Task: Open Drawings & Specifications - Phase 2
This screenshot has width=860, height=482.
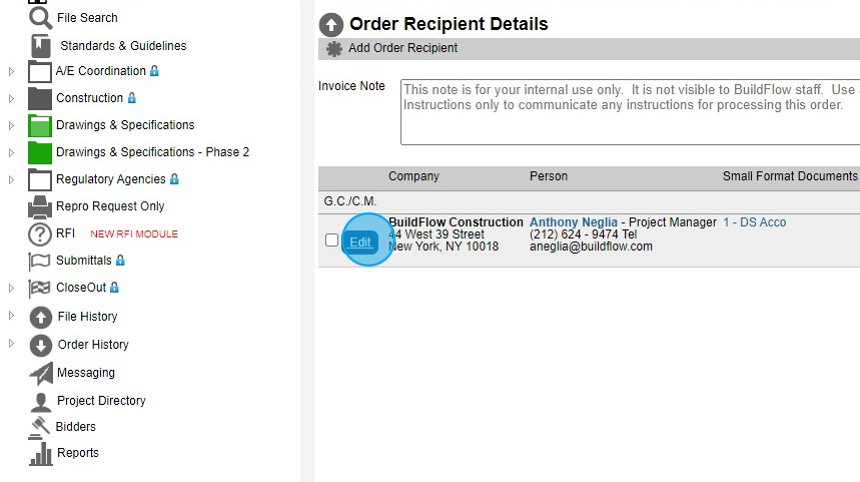Action: [x=152, y=152]
